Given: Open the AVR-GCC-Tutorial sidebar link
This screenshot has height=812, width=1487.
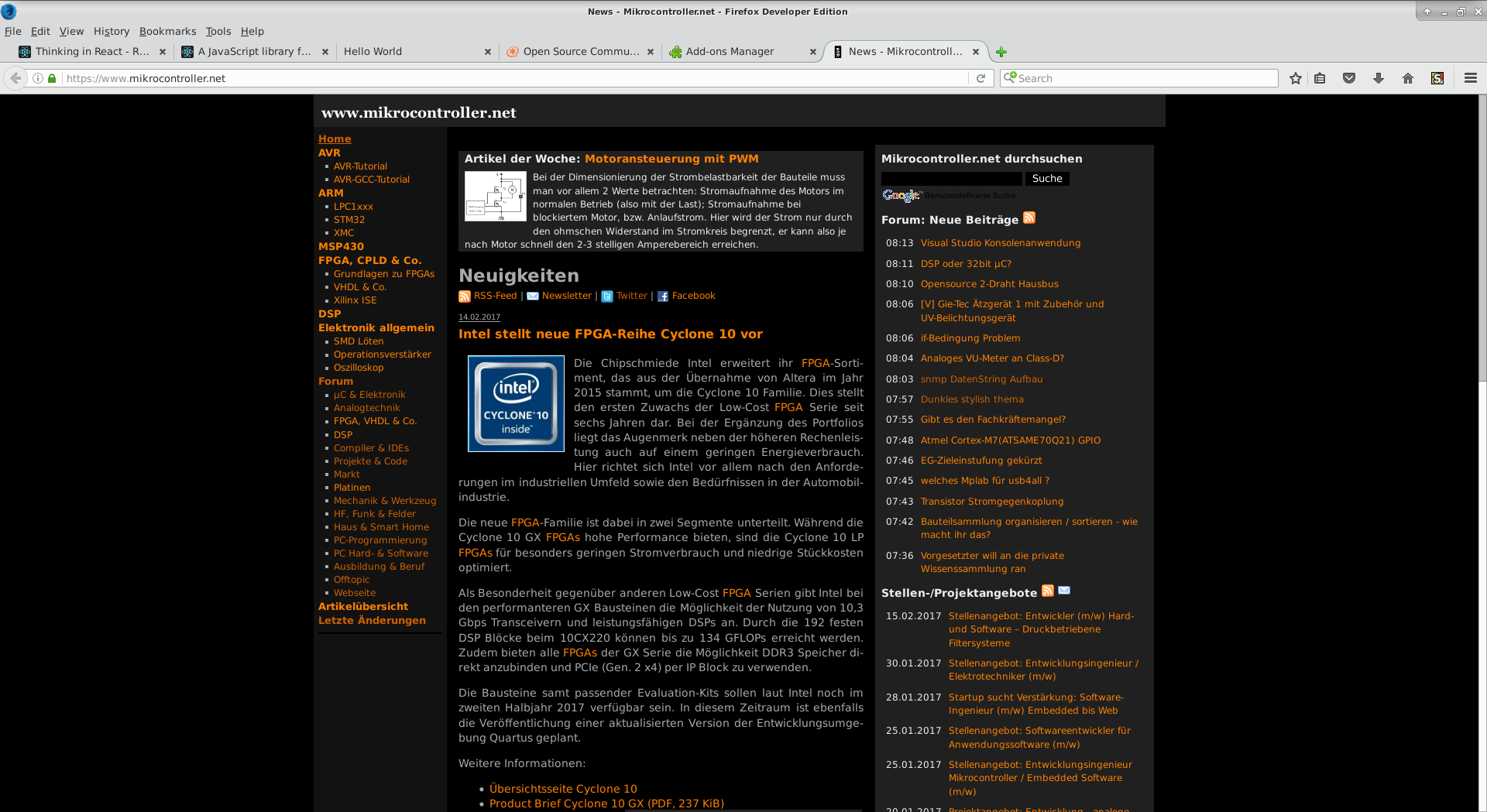Looking at the screenshot, I should [x=372, y=180].
